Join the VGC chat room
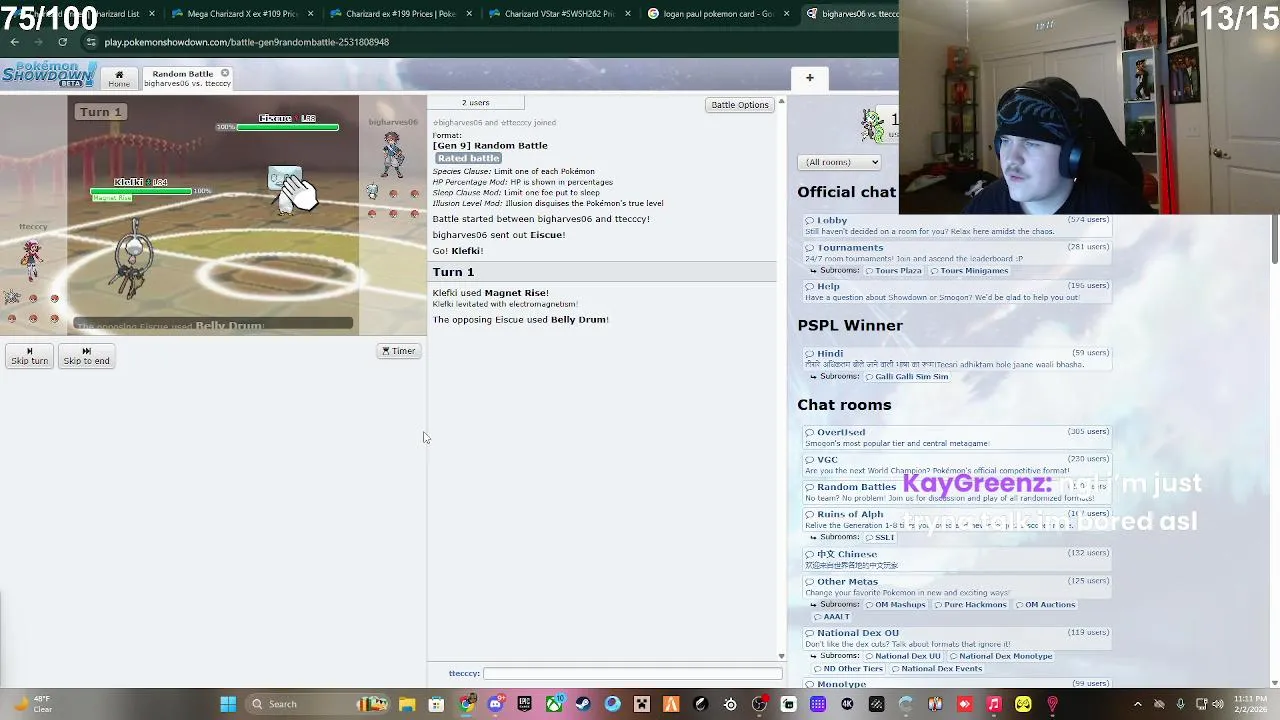This screenshot has width=1280, height=720. click(x=958, y=464)
